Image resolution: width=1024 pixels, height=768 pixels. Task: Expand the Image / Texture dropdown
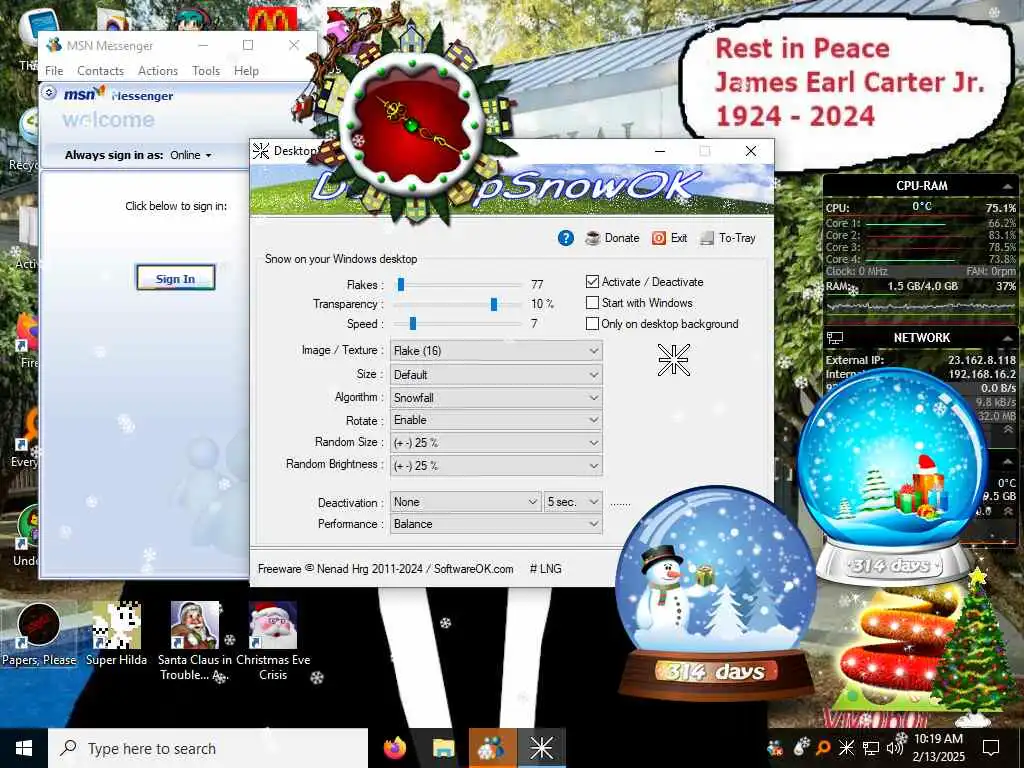(496, 351)
